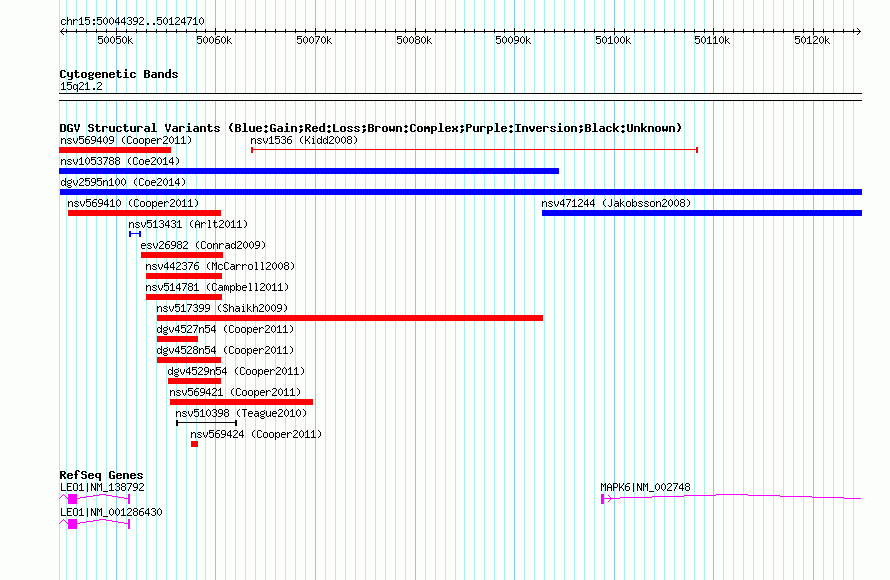Viewport: 890px width, 580px height.
Task: Click the Cytogenetic Bands track title
Action: 119,74
